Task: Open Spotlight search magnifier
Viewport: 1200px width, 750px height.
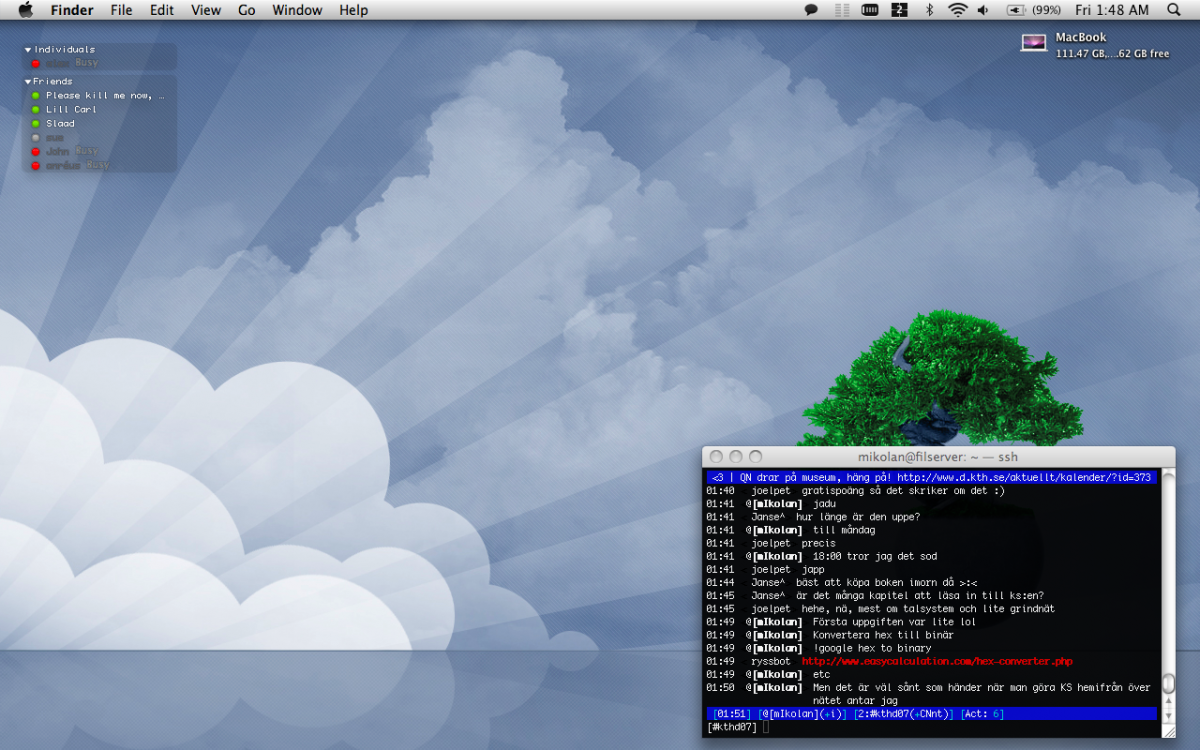Action: [1173, 10]
